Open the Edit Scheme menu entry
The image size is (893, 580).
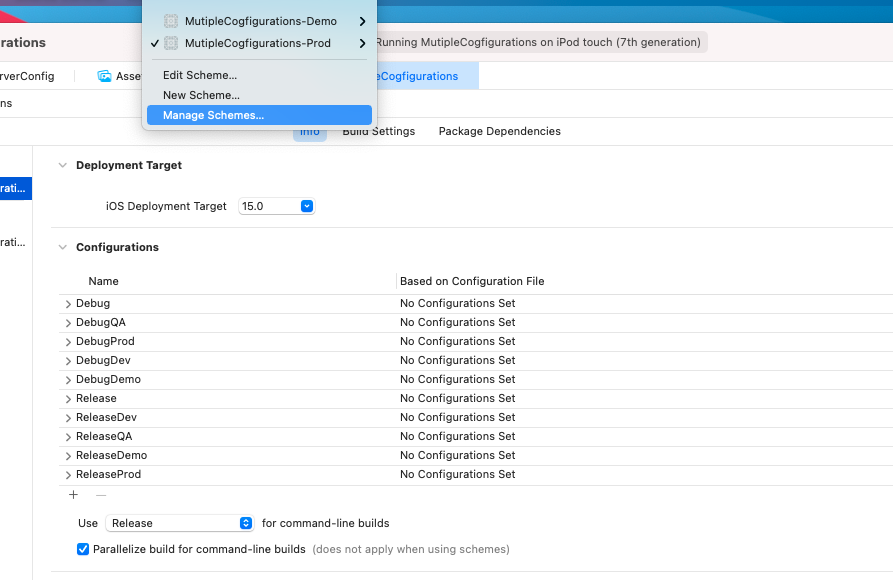point(200,75)
